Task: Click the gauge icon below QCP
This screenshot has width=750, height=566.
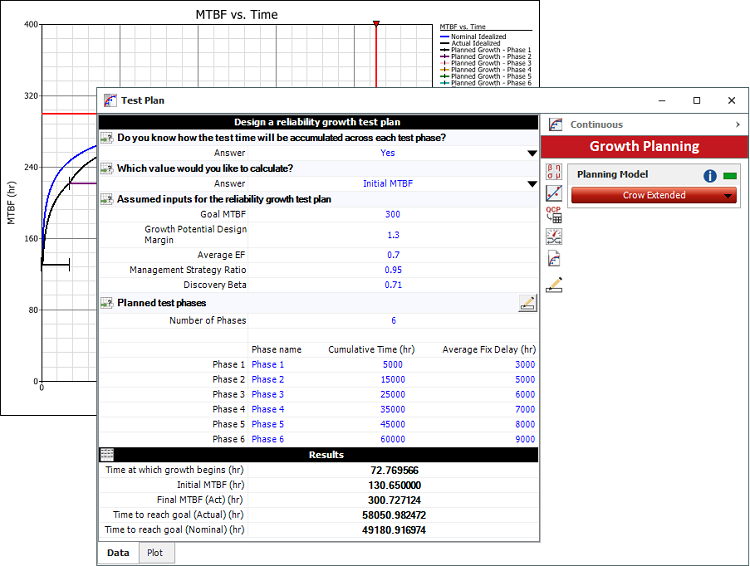Action: 555,236
